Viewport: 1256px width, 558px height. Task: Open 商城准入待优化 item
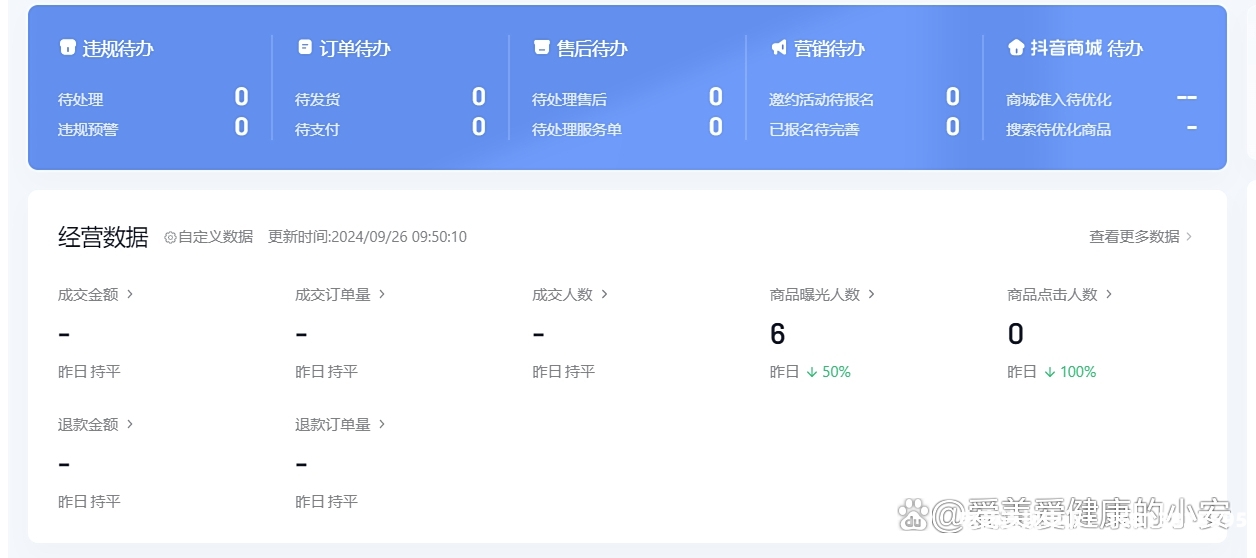click(x=1058, y=100)
